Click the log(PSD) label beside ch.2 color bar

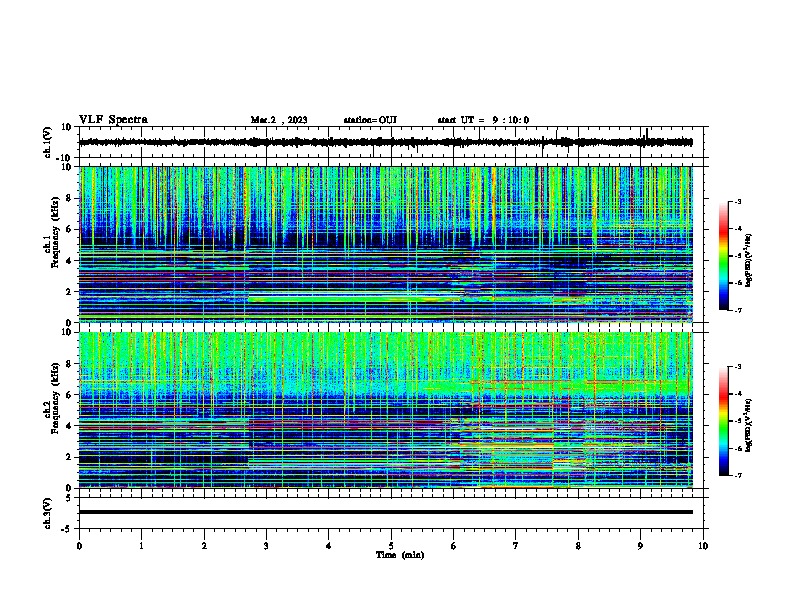(x=748, y=425)
